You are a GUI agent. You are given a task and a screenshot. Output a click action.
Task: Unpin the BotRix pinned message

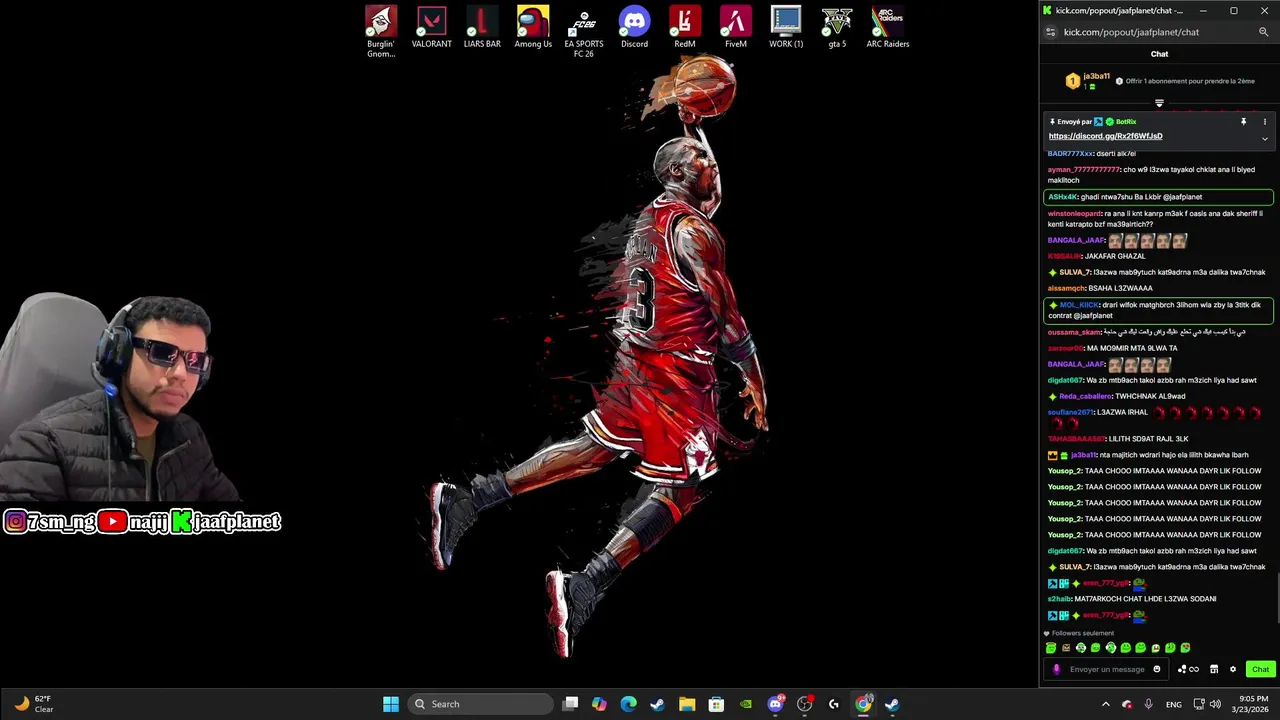pos(1244,122)
